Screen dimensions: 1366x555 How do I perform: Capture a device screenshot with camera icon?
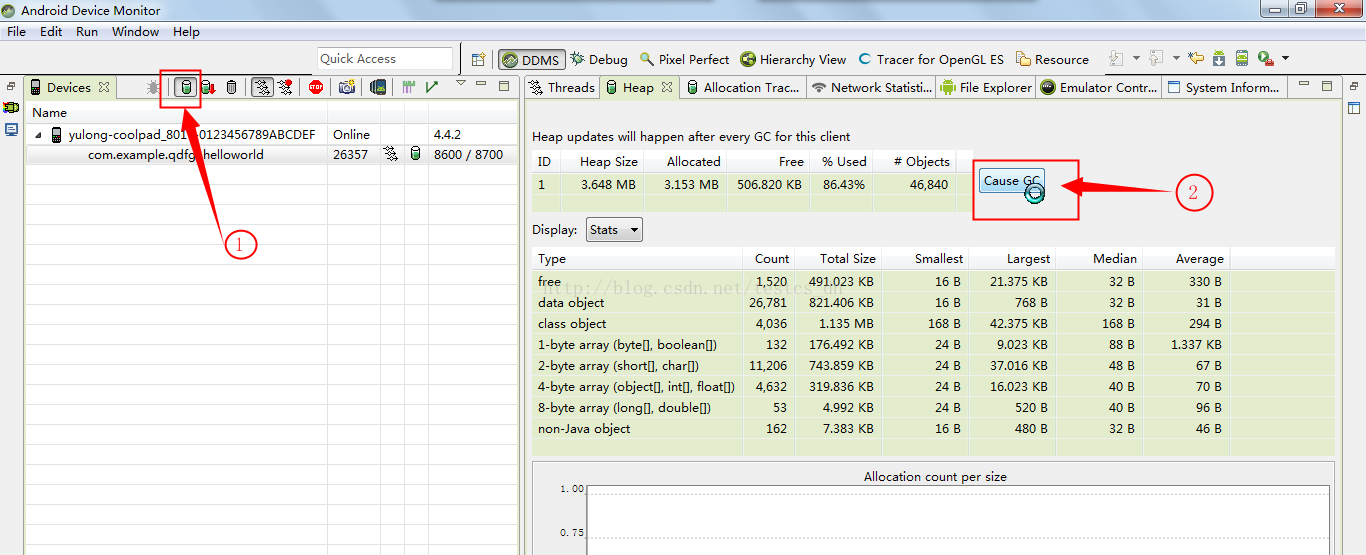[346, 88]
